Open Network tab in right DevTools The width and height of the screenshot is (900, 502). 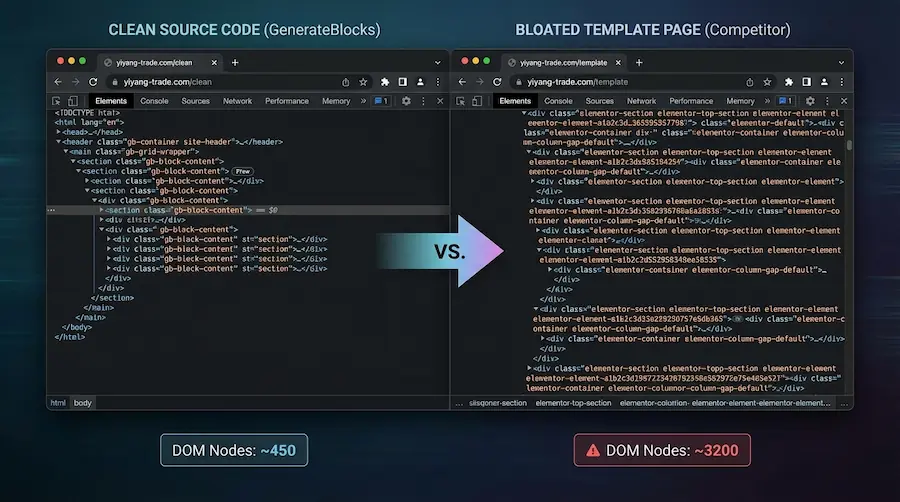641,101
